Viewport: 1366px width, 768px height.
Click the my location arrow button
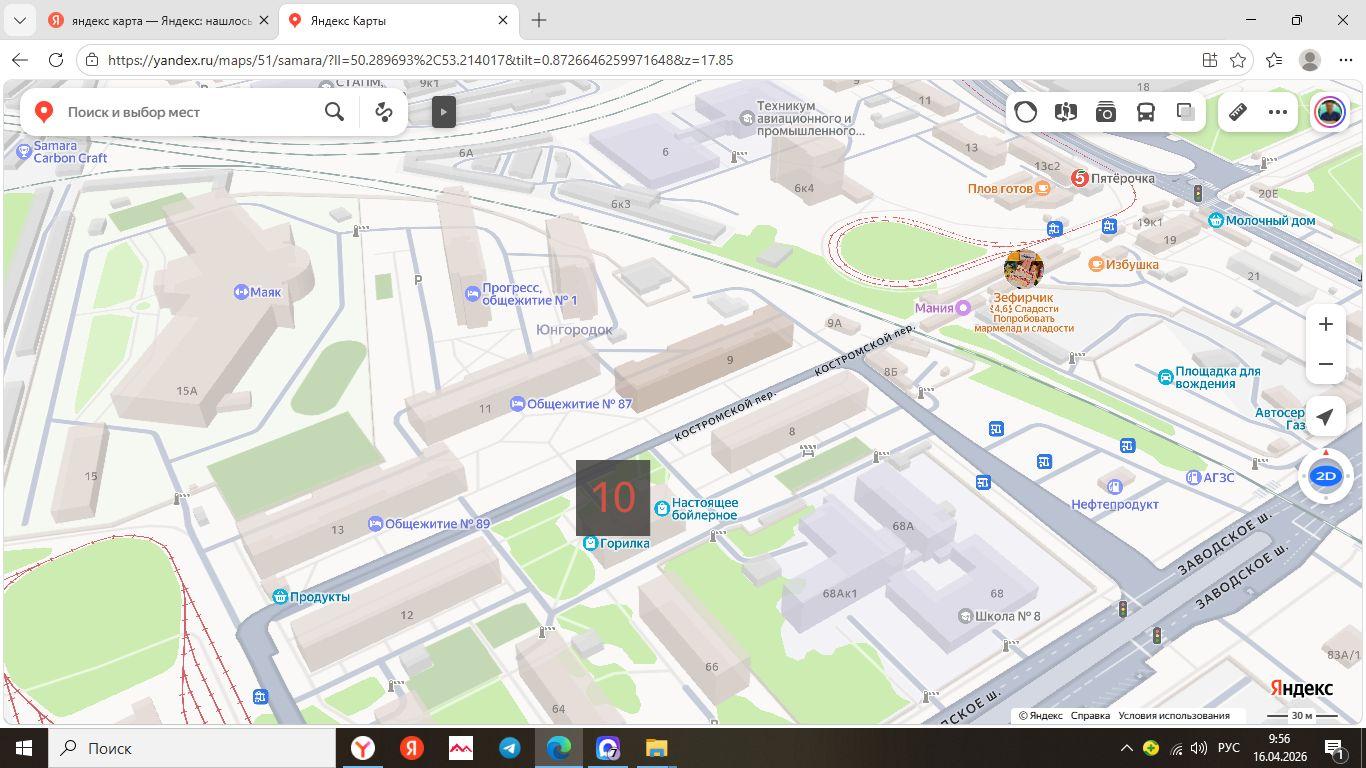coord(1326,417)
